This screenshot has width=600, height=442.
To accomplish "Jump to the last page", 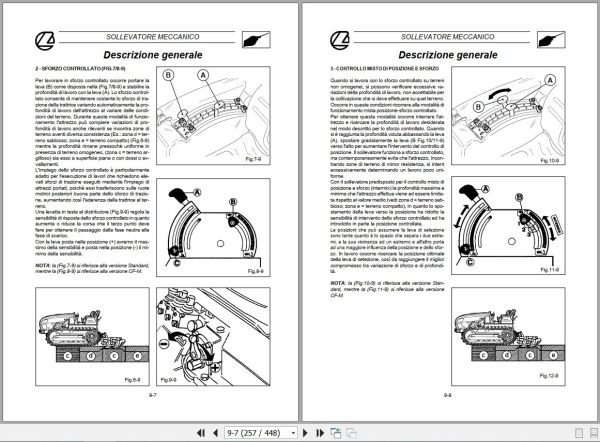I will tap(320, 433).
